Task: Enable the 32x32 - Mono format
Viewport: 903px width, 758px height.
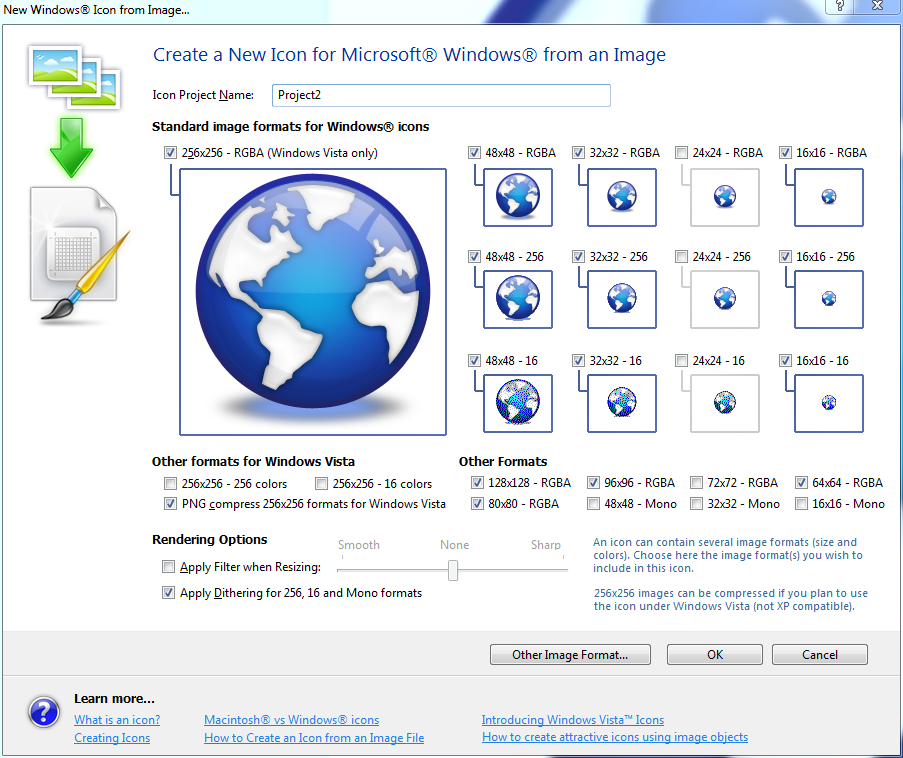Action: [x=696, y=503]
